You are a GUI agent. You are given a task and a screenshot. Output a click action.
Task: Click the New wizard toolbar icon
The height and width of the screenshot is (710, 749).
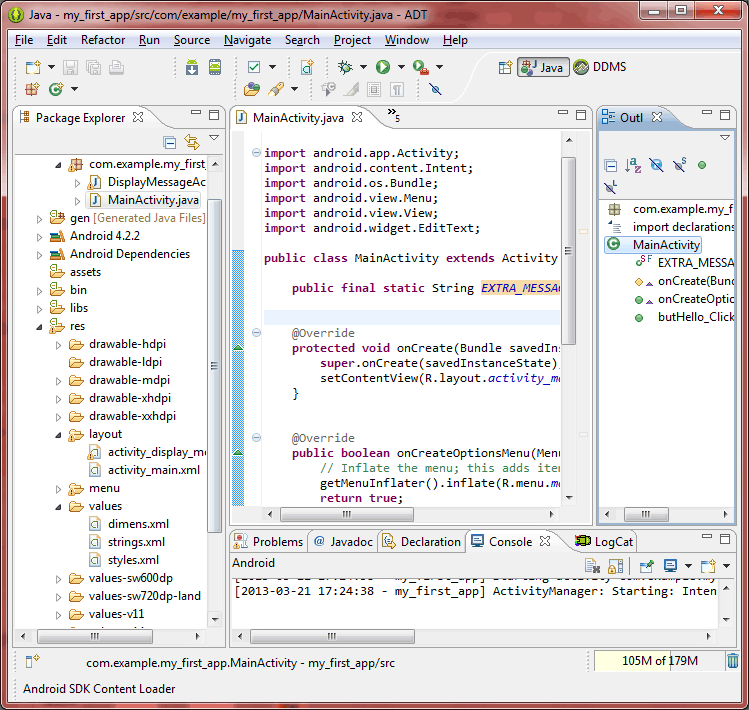[33, 67]
